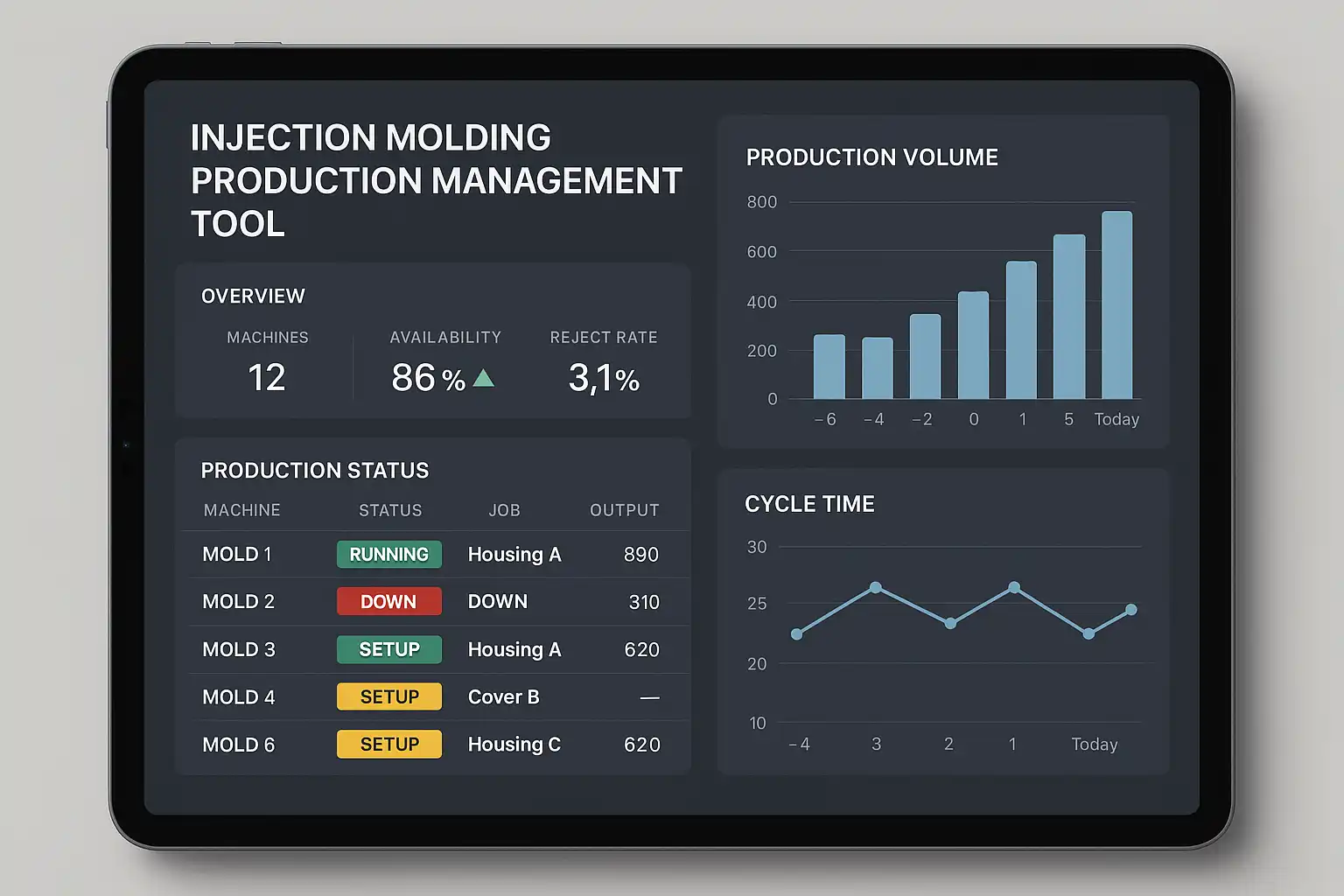This screenshot has height=896, width=1344.
Task: Select the Production Volume bar above 5
Action: tap(1069, 317)
